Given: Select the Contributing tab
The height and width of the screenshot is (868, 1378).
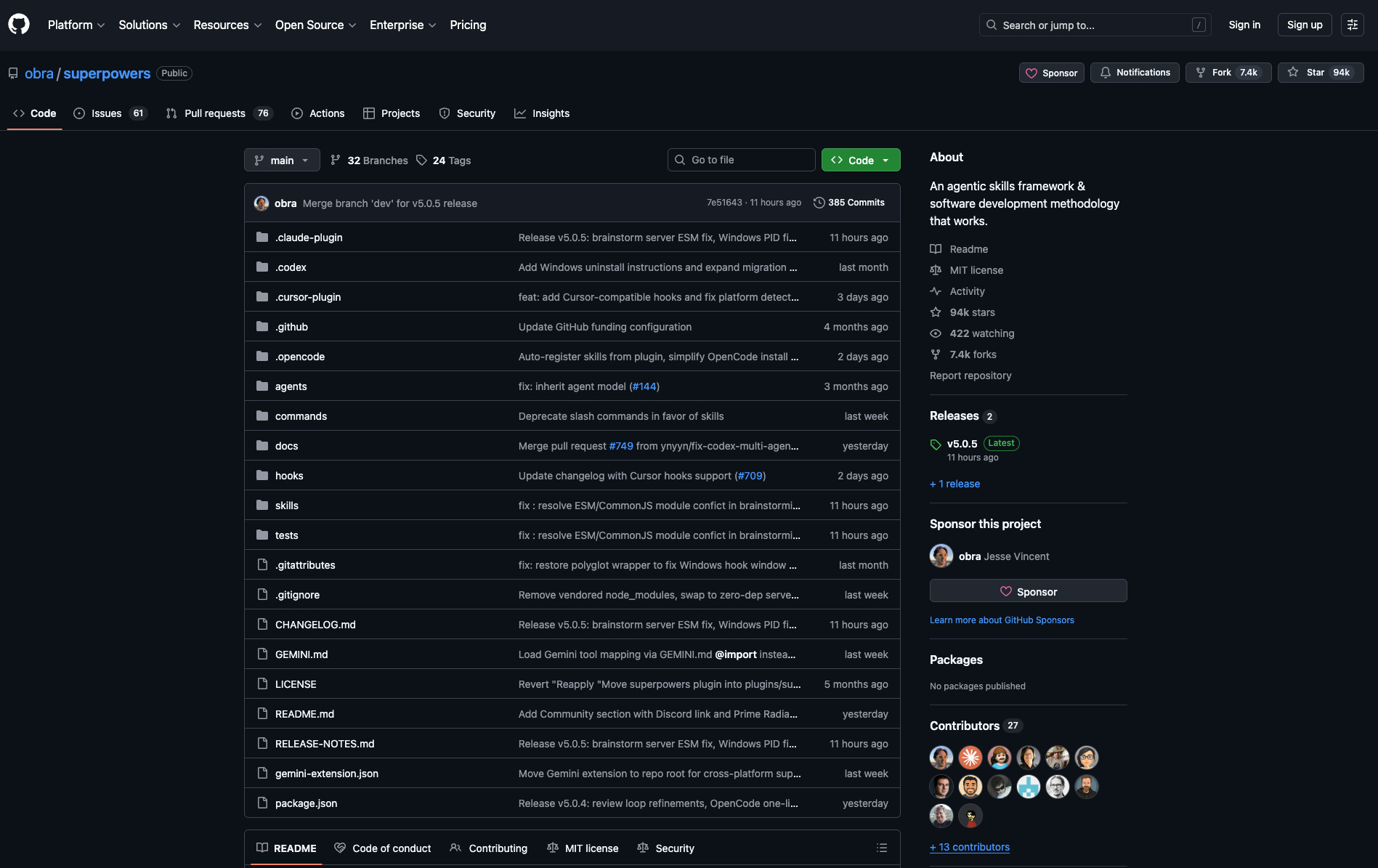Looking at the screenshot, I should click(489, 848).
